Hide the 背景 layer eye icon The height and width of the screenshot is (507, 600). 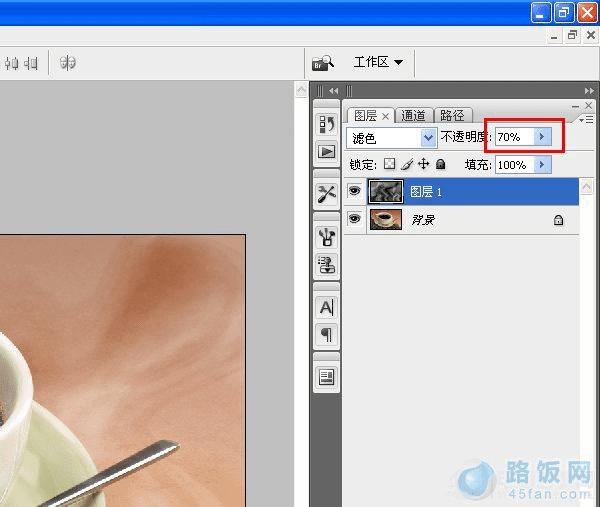point(354,218)
